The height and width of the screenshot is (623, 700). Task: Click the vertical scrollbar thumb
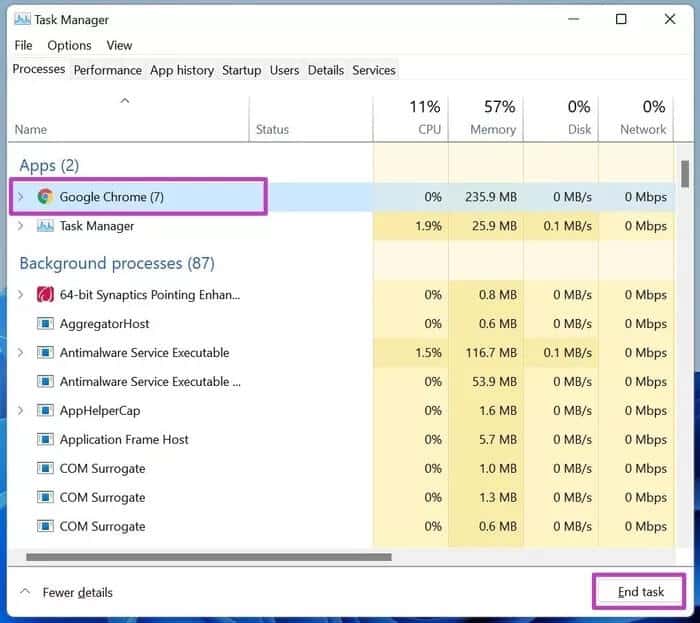click(685, 174)
